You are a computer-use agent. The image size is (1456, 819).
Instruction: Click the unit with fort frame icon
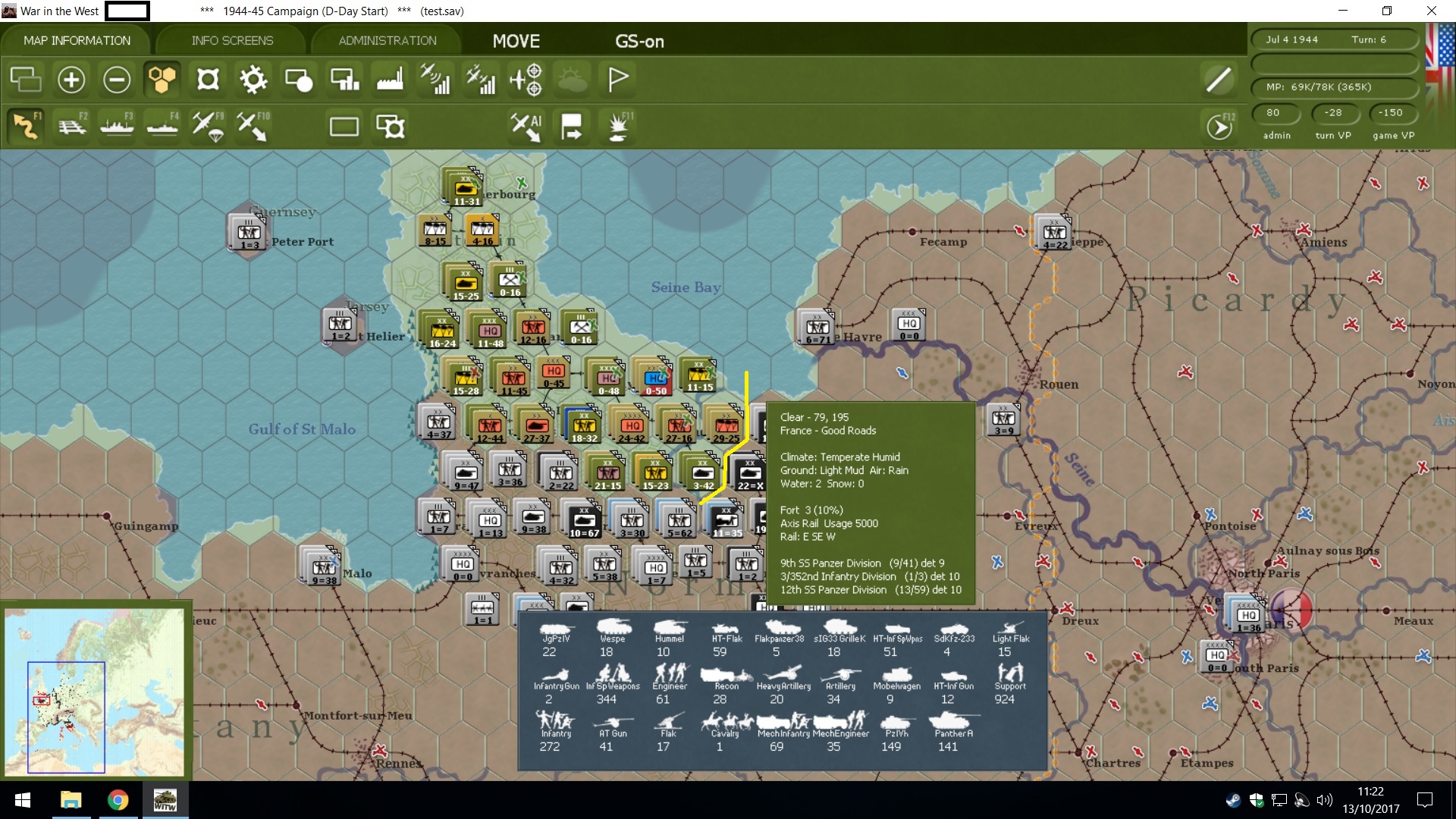click(x=391, y=126)
